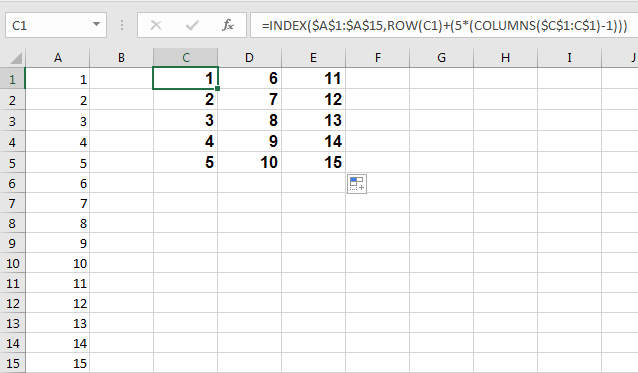The height and width of the screenshot is (373, 638).
Task: Select cell D2 containing bold 7
Action: pyautogui.click(x=249, y=100)
